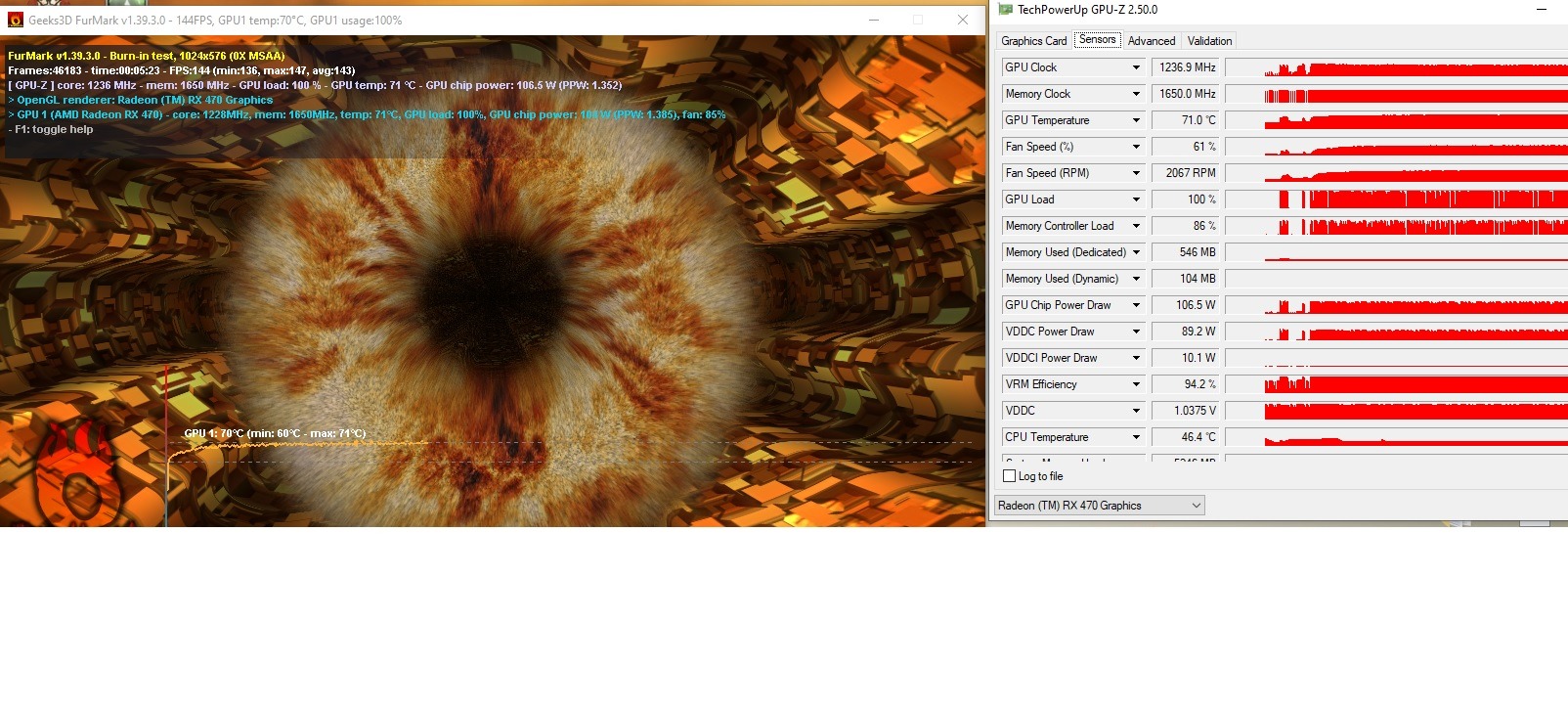Click the F1: toggle help text in FurMark
1568x709 pixels.
pyautogui.click(x=52, y=129)
